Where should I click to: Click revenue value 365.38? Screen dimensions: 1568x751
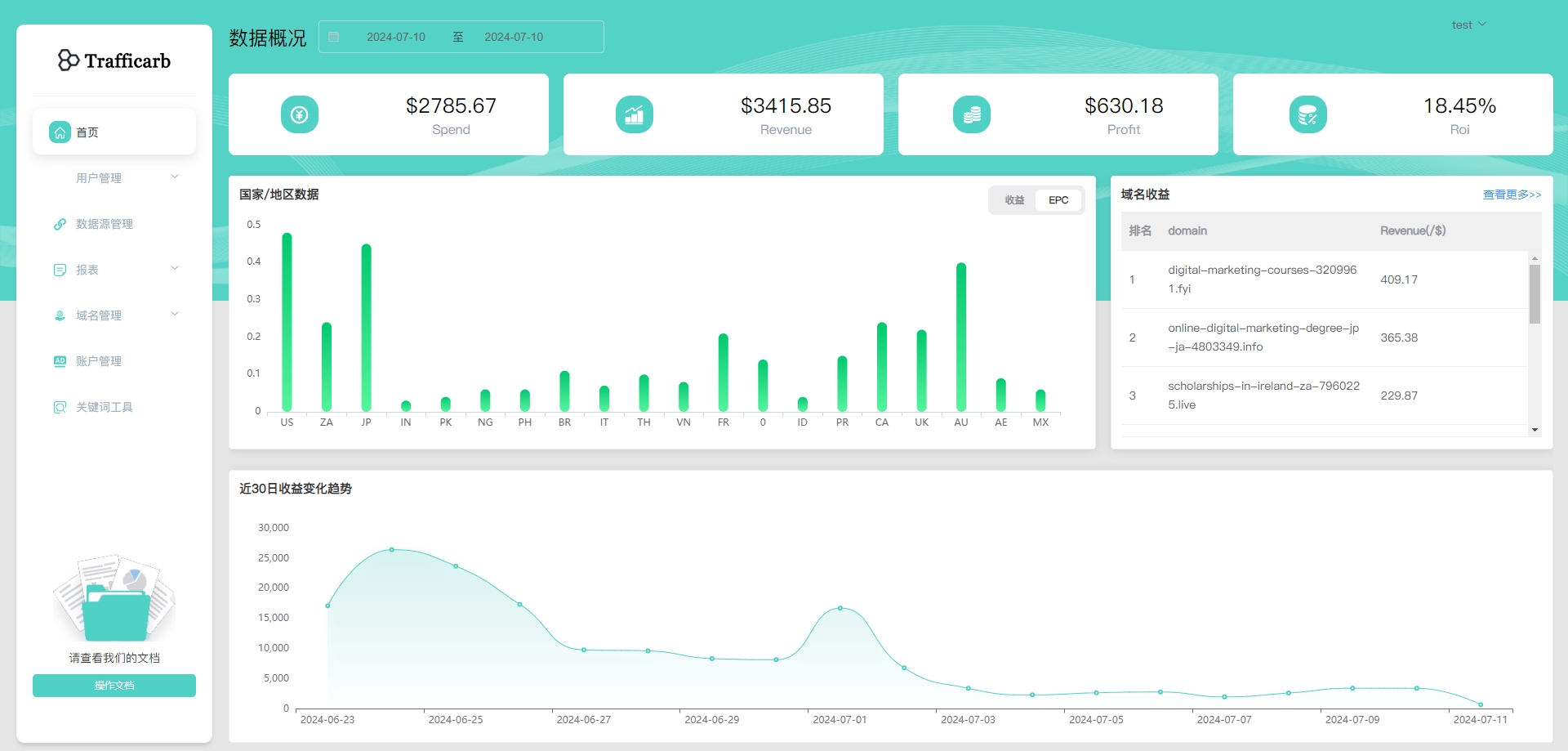pos(1399,338)
